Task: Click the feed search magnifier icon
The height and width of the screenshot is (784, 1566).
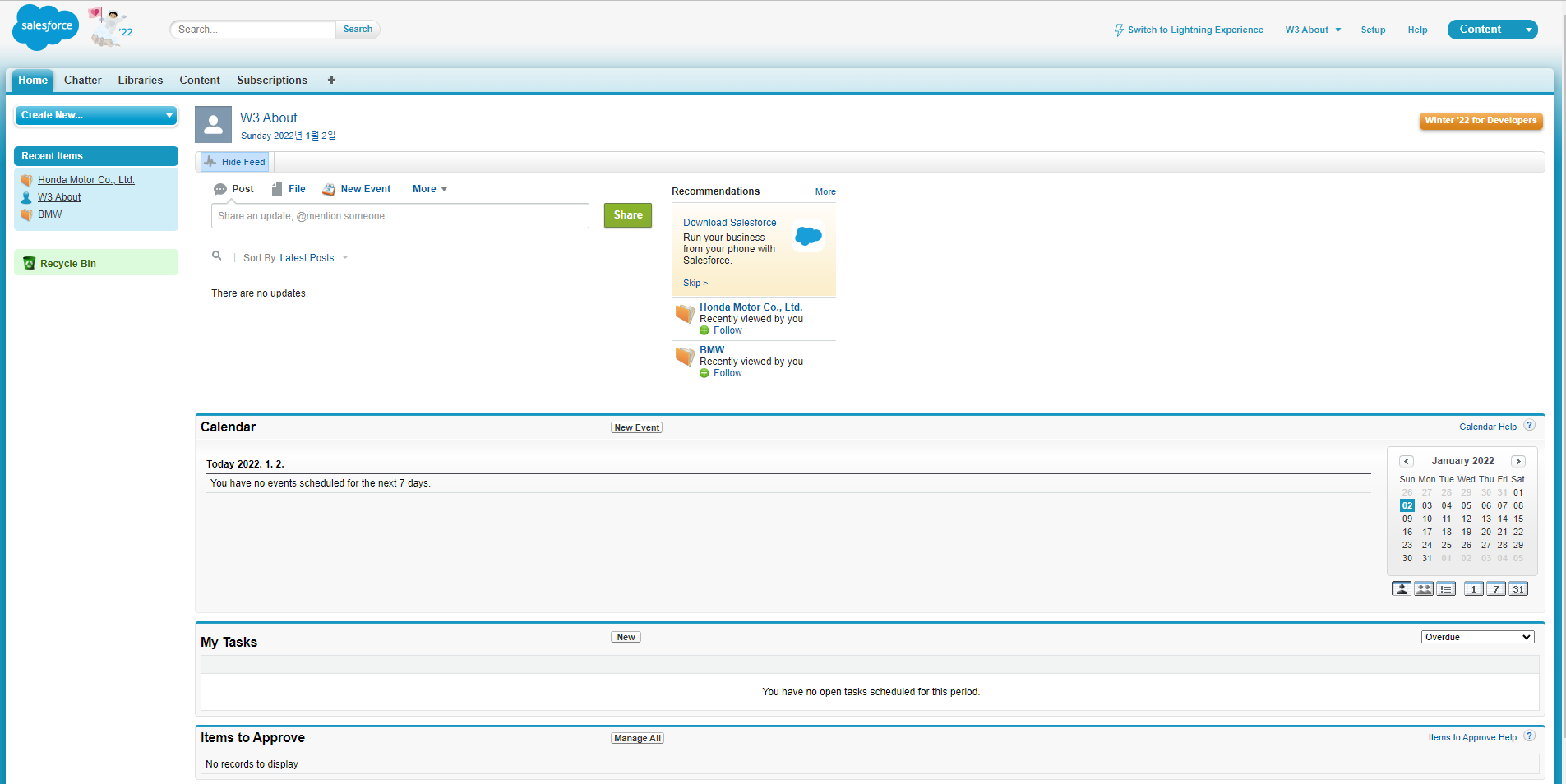Action: 217,256
